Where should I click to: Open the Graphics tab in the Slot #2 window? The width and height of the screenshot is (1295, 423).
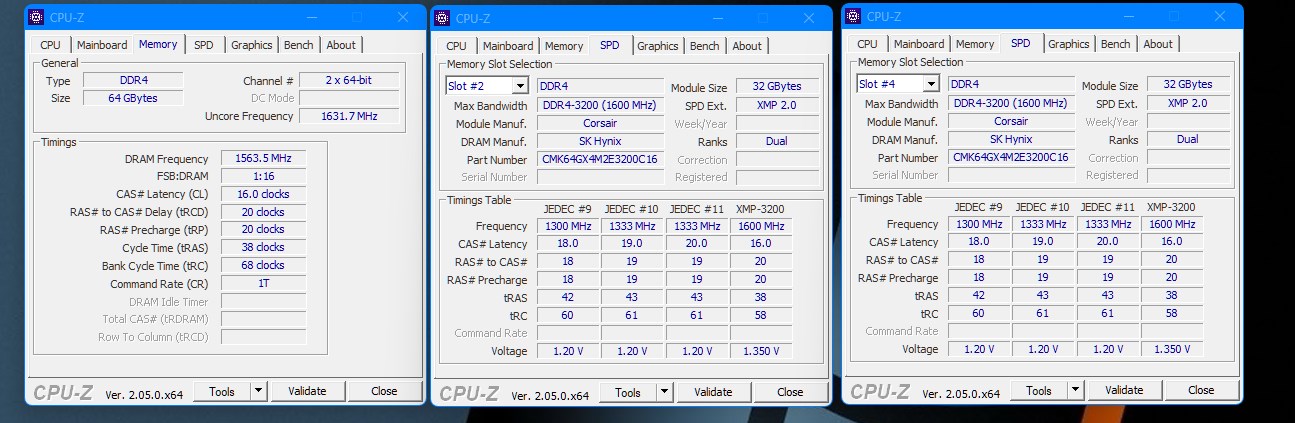658,46
